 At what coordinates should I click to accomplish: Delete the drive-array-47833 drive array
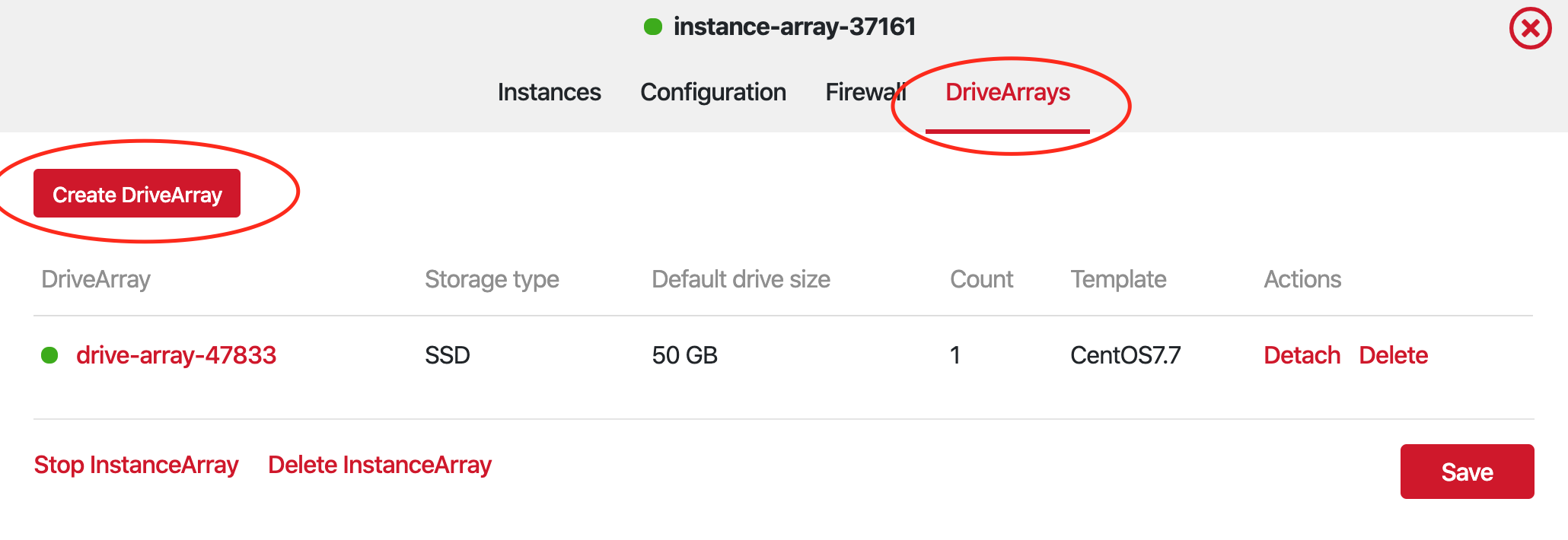[1393, 355]
